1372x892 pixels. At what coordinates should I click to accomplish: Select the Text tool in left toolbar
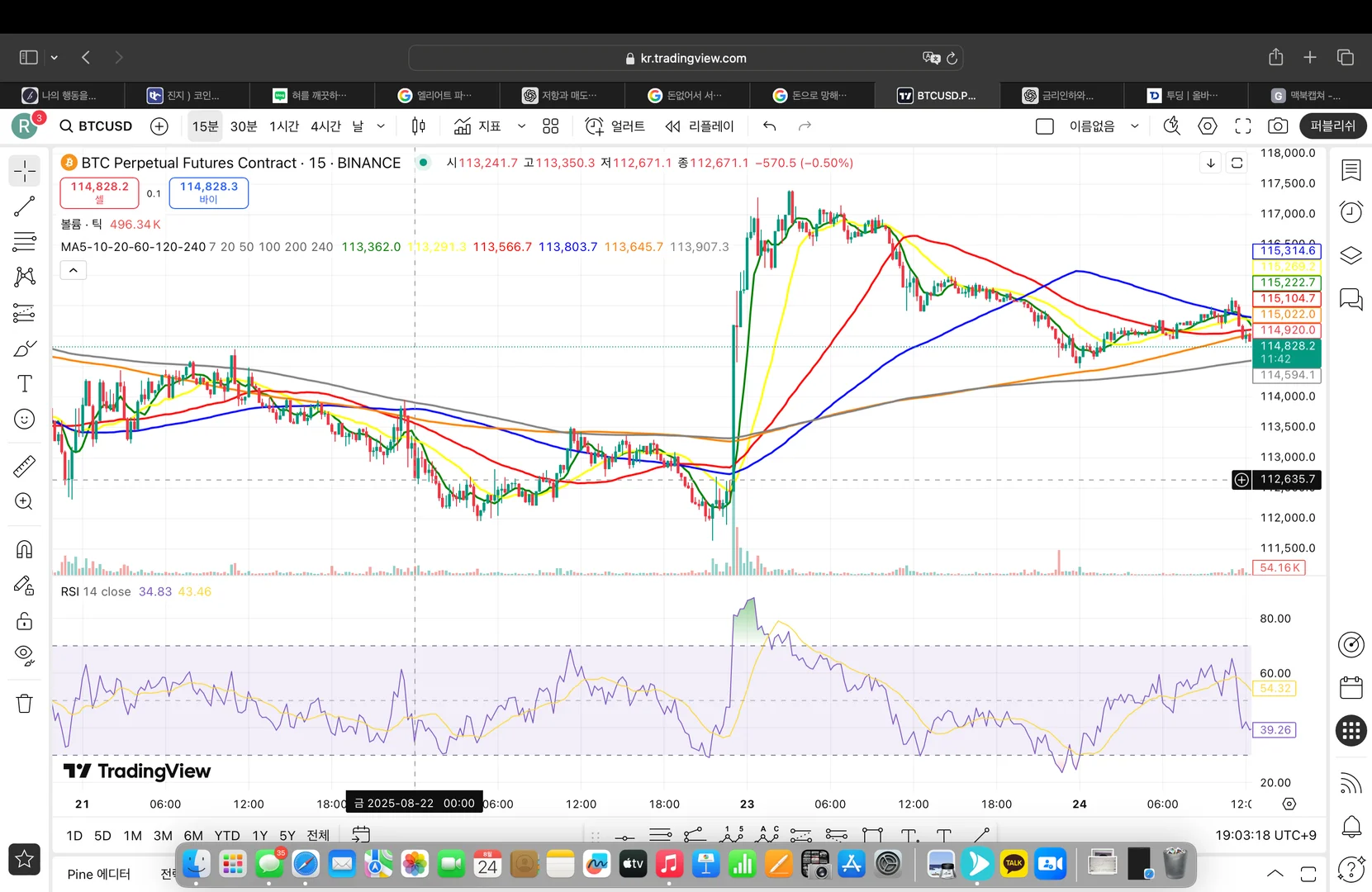click(x=25, y=384)
